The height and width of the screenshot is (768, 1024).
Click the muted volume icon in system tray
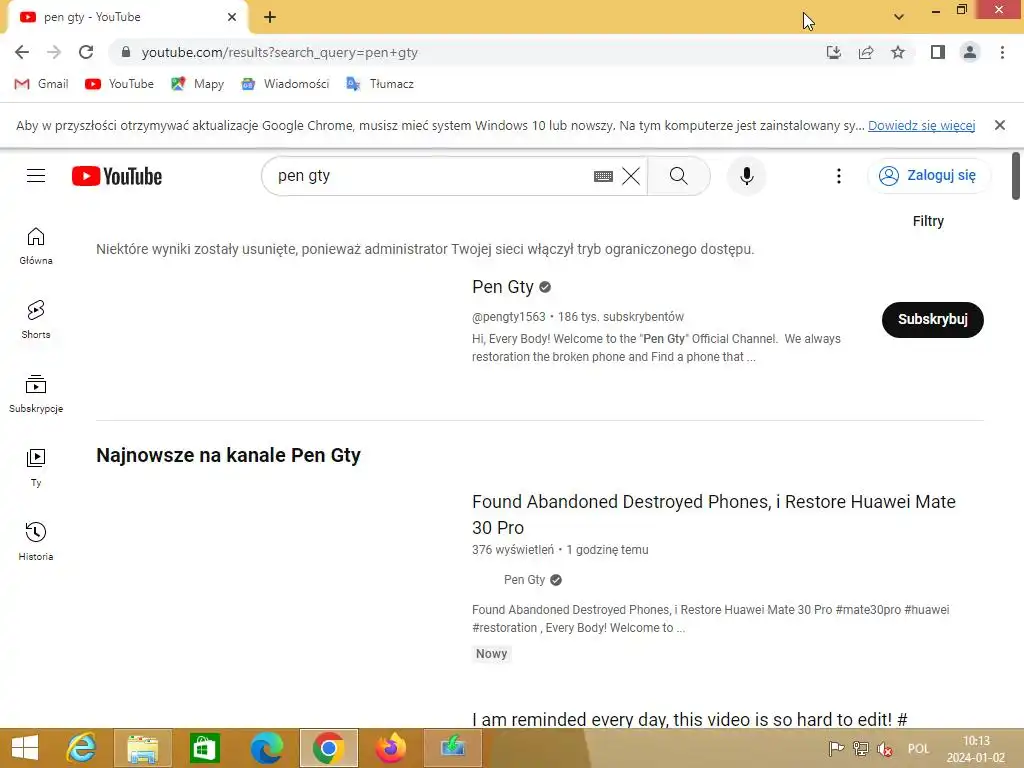tap(884, 749)
